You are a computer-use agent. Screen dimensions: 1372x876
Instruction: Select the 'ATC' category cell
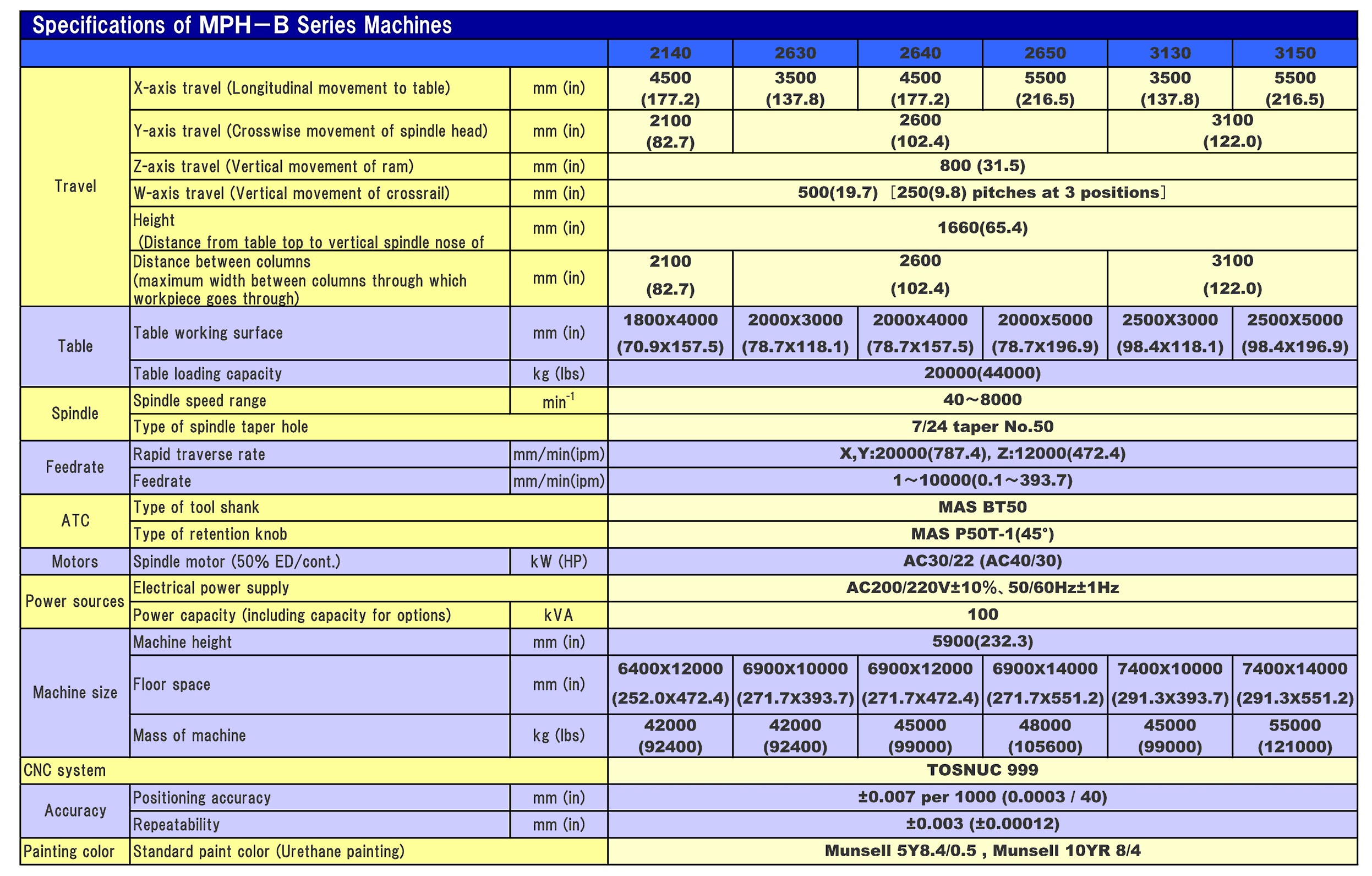75,521
